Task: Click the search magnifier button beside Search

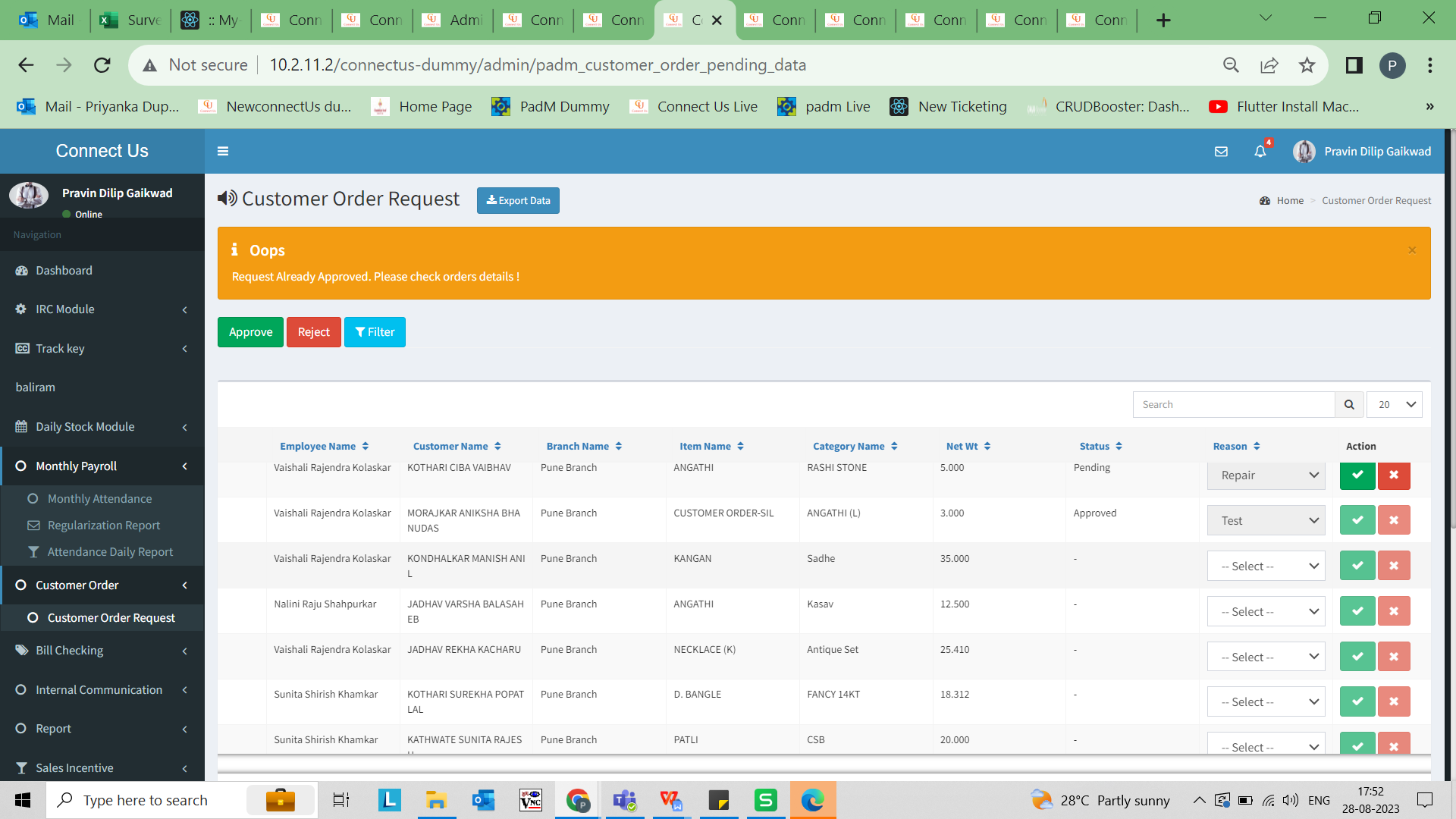Action: point(1349,405)
